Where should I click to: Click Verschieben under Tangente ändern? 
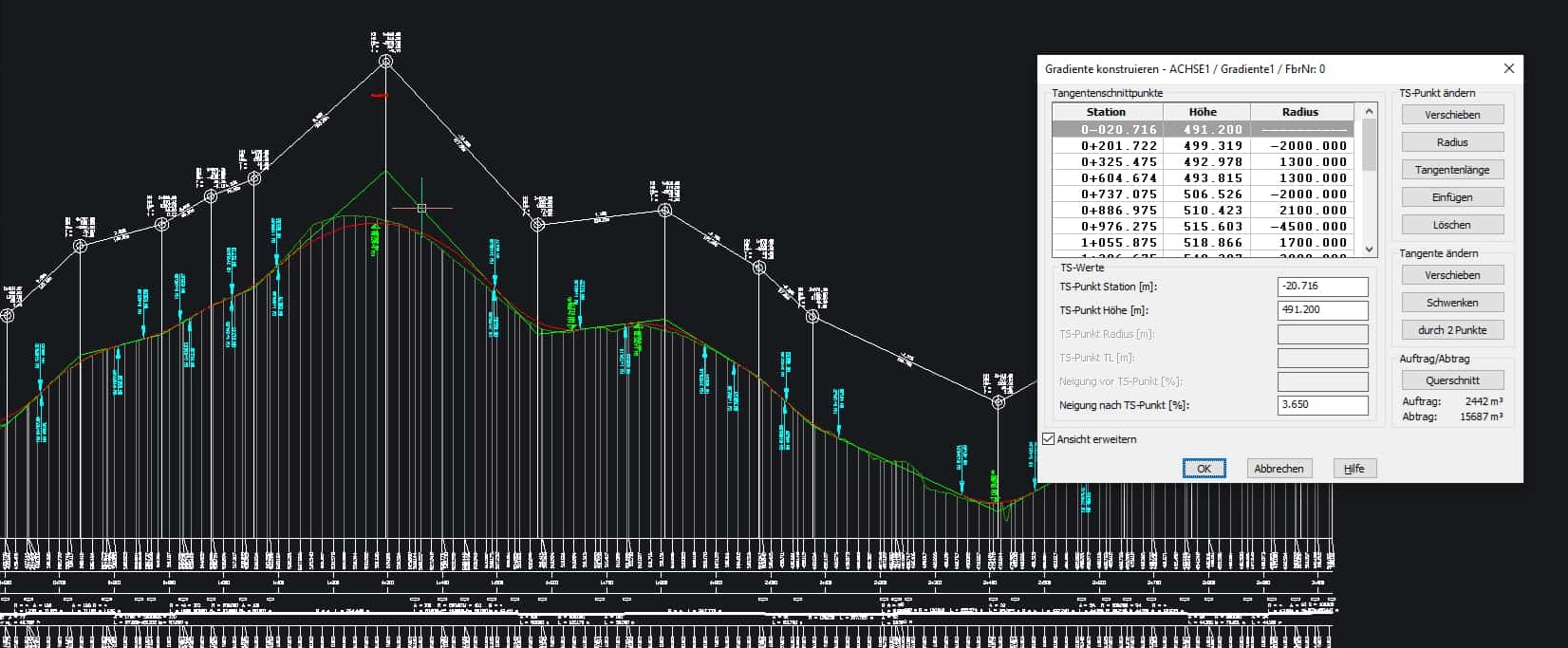[x=1452, y=275]
